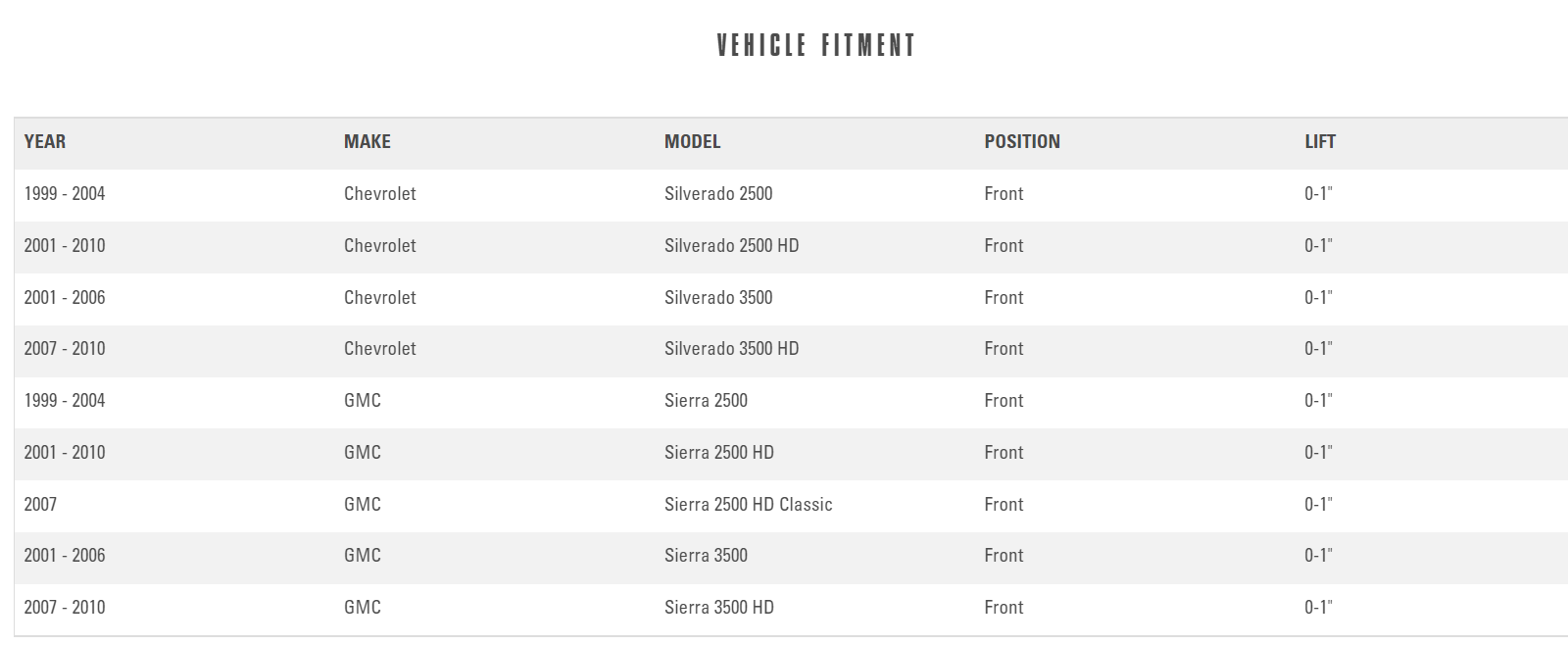Select the Sierra 3500 HD cell
The image size is (1568, 645).
718,608
